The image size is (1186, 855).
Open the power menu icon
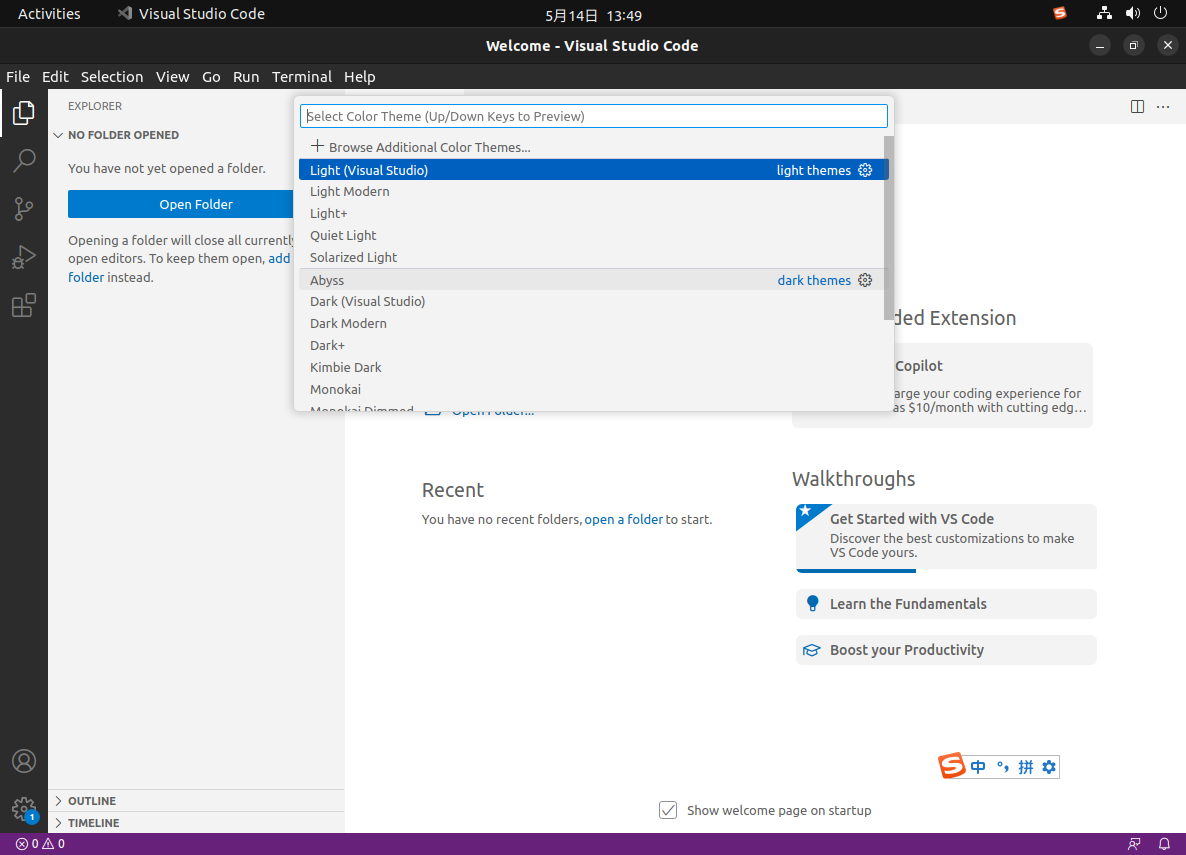click(x=1160, y=13)
